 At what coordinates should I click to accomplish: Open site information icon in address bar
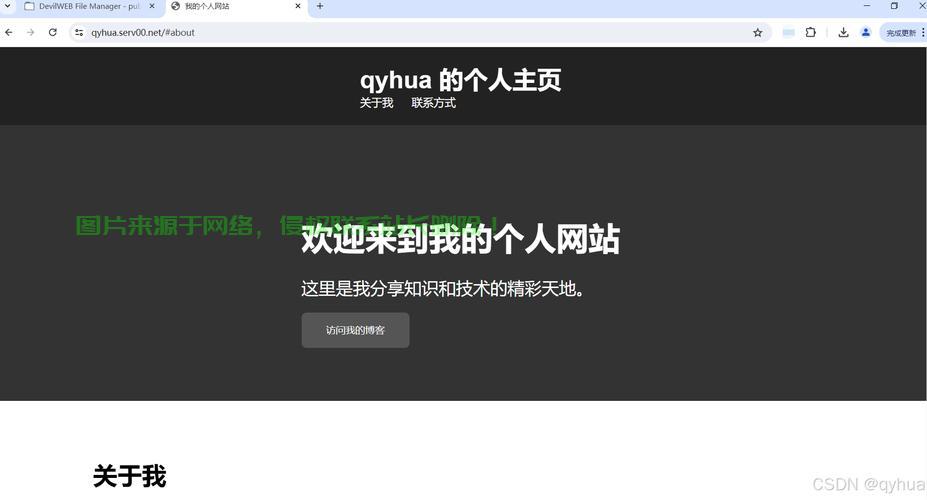(79, 33)
